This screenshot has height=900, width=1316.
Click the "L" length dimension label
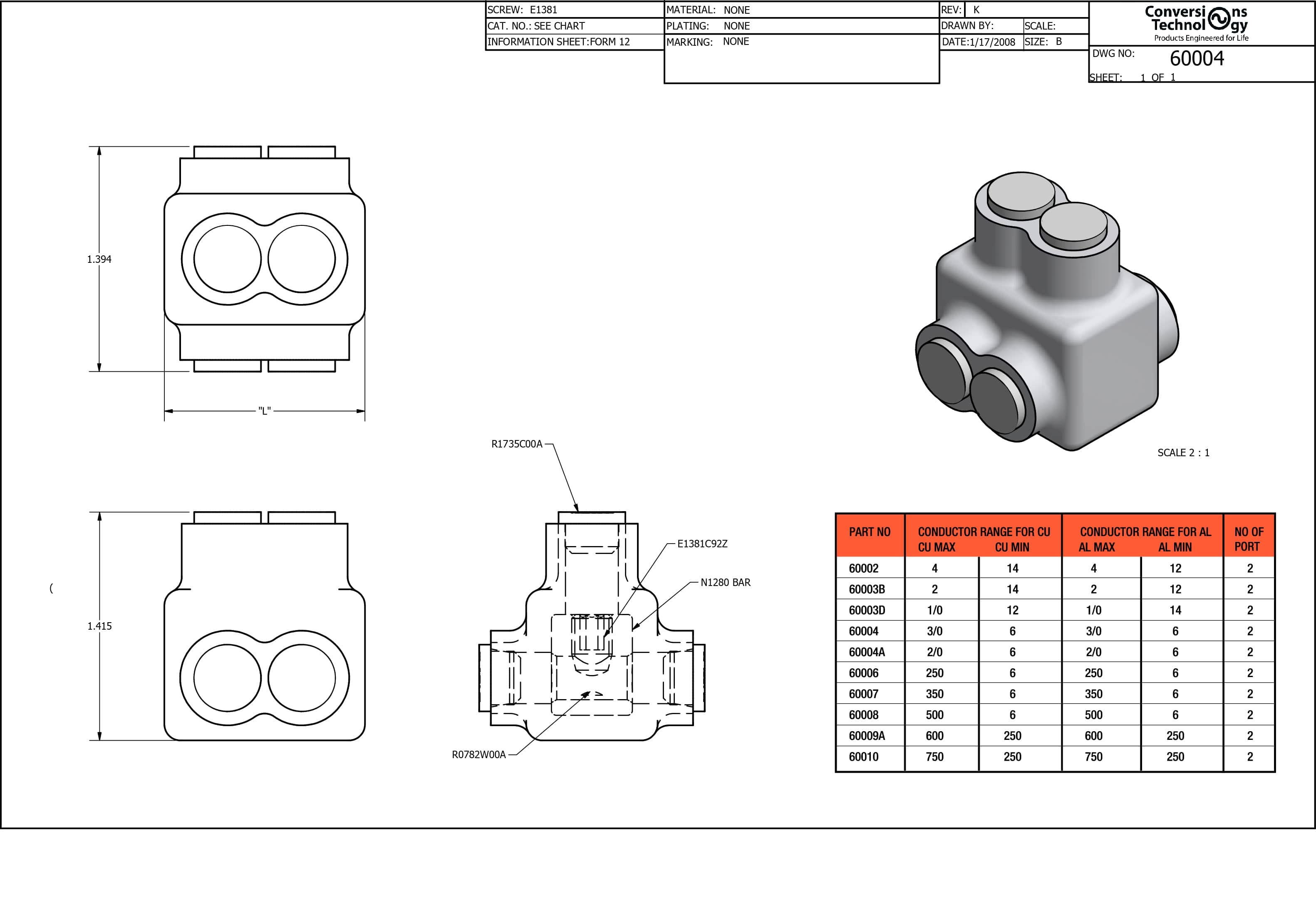pyautogui.click(x=265, y=410)
